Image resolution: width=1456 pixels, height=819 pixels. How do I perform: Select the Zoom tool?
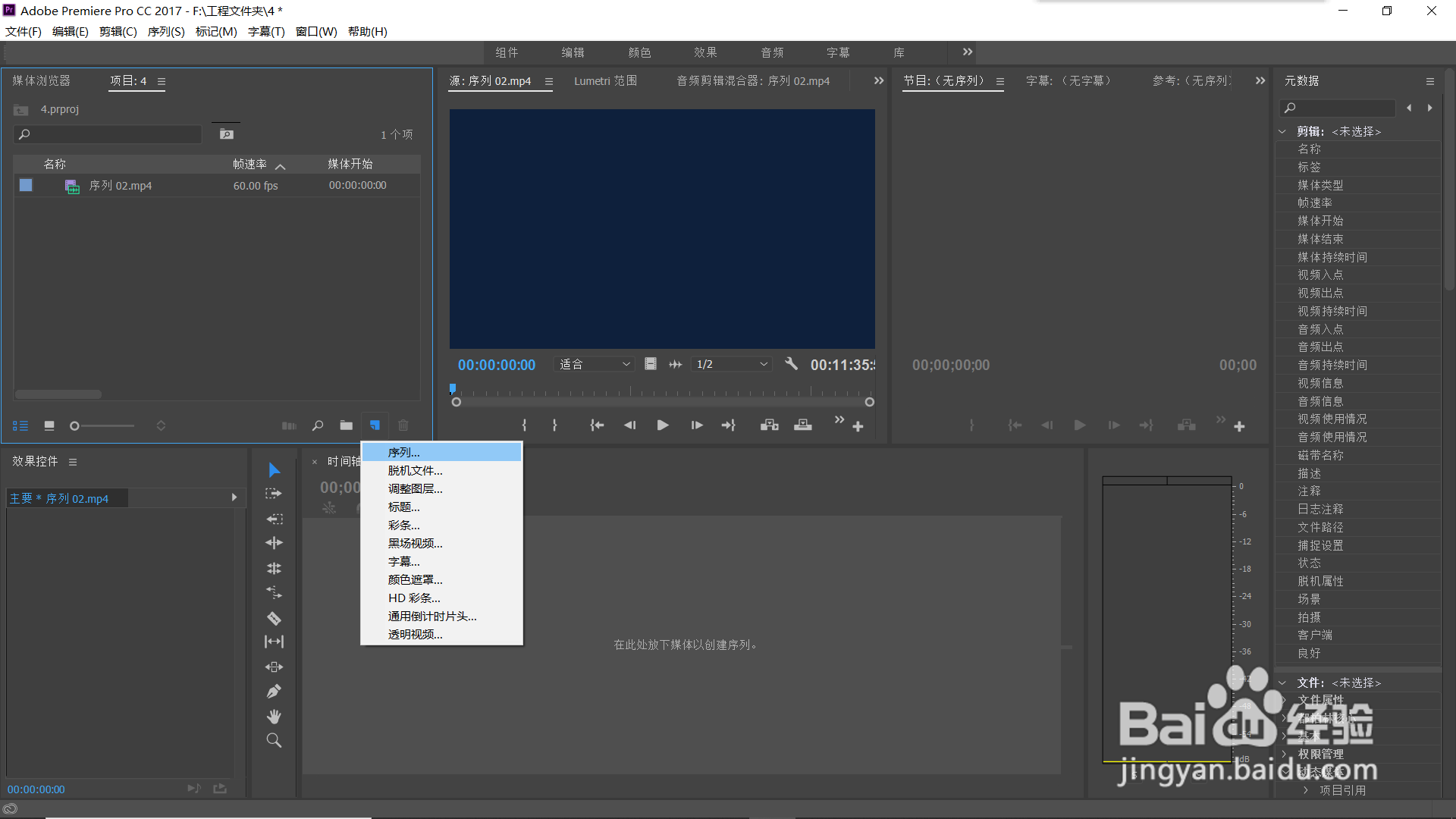point(274,740)
